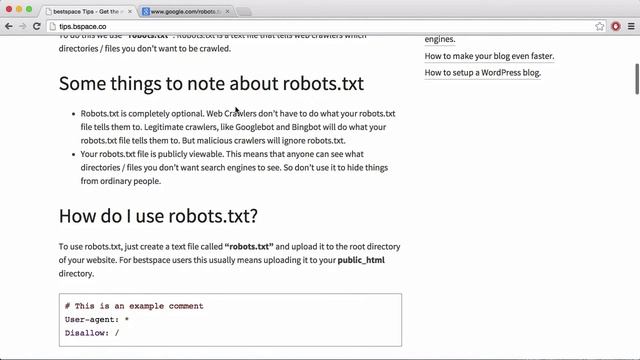The height and width of the screenshot is (360, 640).
Task: Click the bold 'public_html' text
Action: (361, 260)
